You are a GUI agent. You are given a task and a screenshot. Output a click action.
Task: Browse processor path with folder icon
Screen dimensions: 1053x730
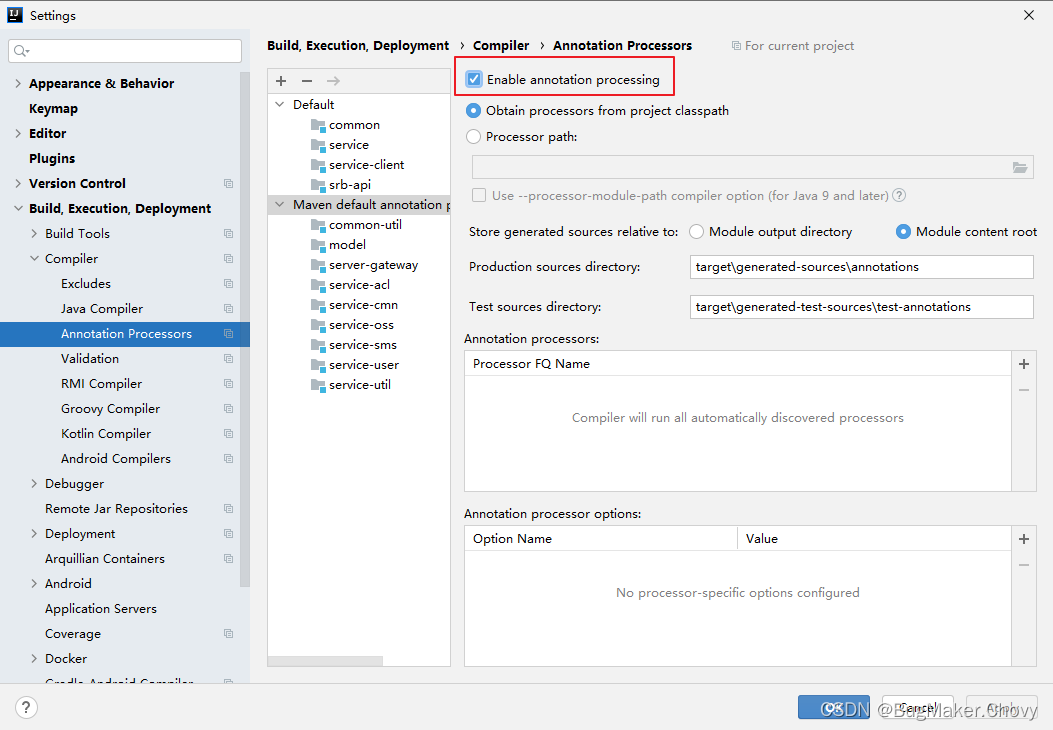(1019, 167)
